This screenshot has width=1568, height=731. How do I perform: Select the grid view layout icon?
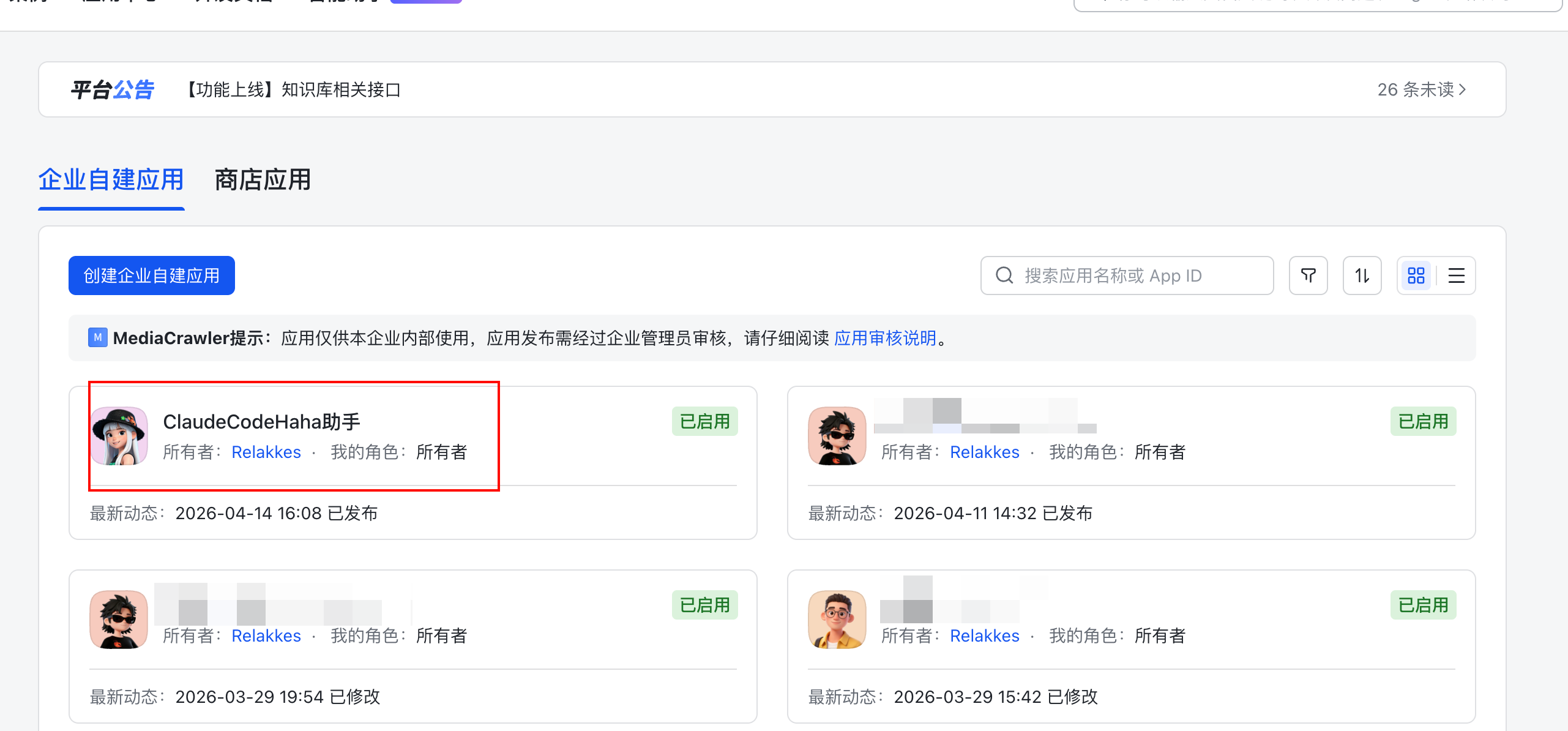pyautogui.click(x=1415, y=276)
